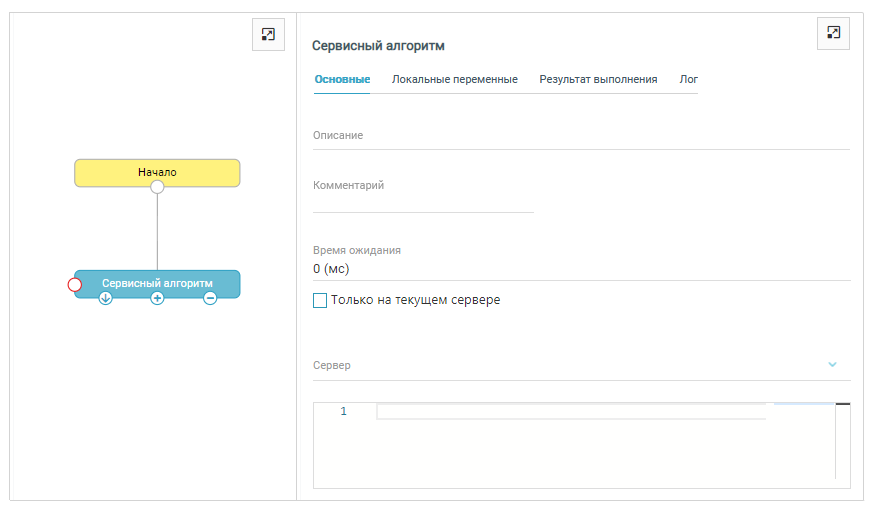Open the Лог tab
This screenshot has height=519, width=883.
688,80
